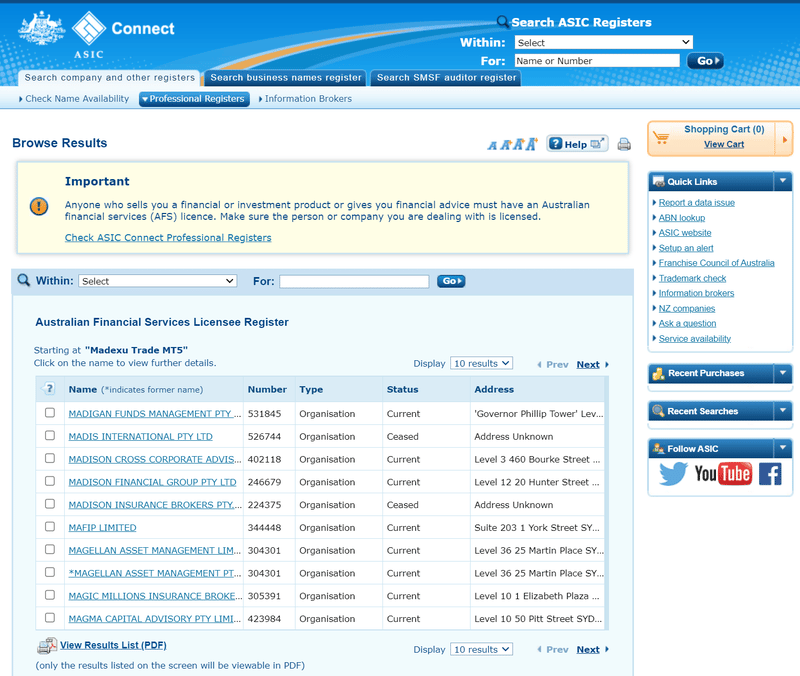
Task: Click the Name or Number search field
Action: click(x=597, y=61)
